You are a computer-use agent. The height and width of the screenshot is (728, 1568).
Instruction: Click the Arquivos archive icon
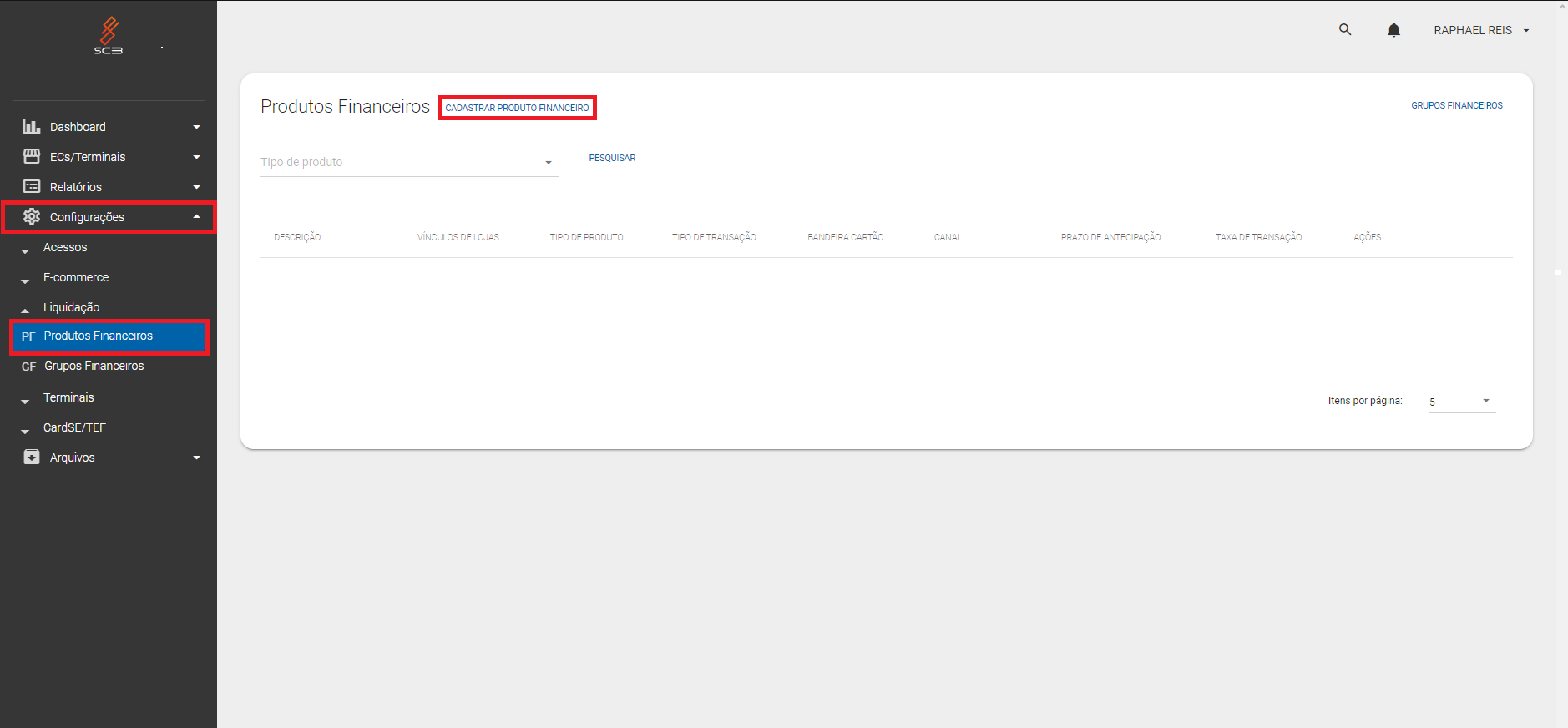32,458
